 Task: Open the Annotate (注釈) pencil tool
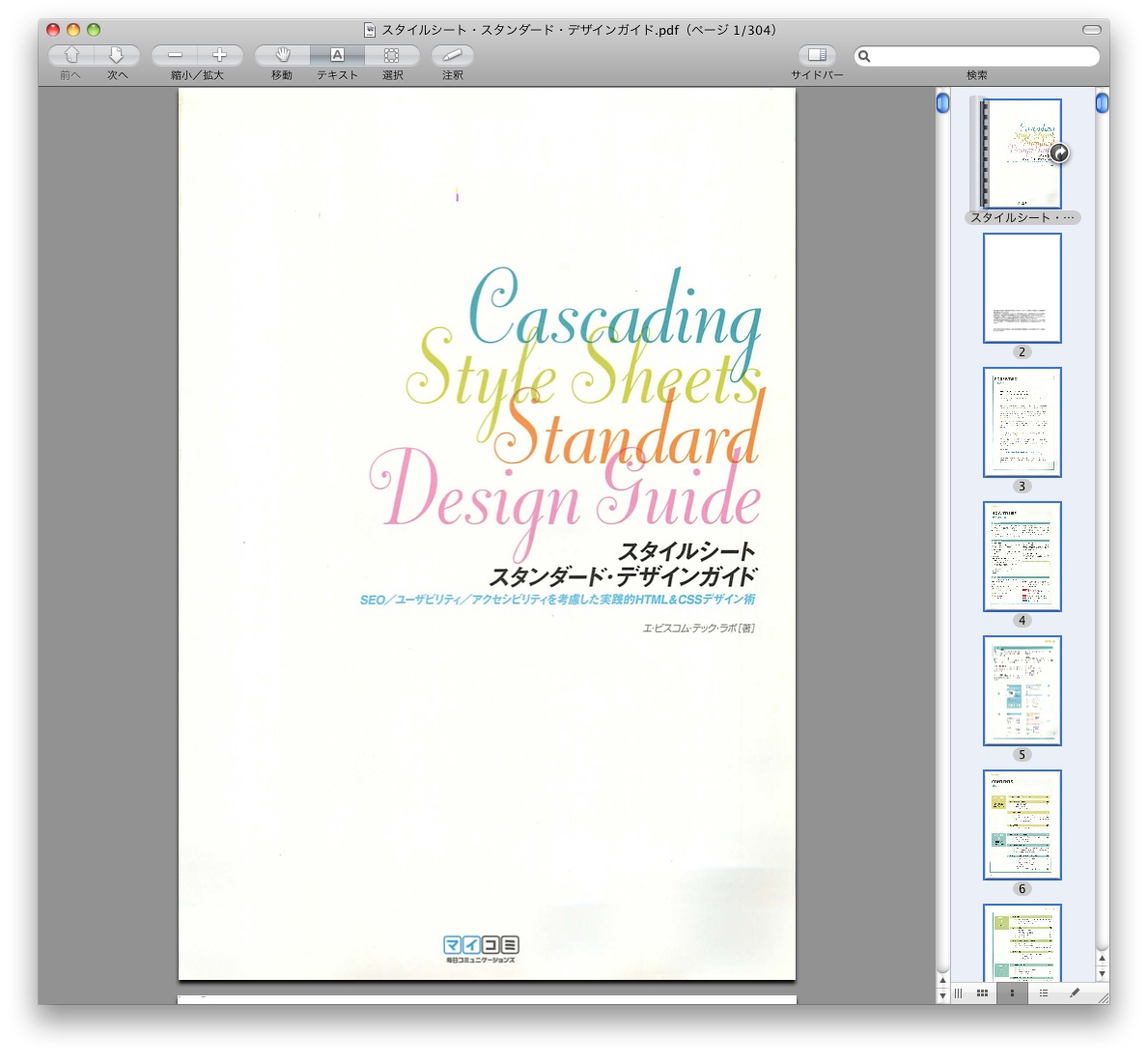click(x=452, y=56)
